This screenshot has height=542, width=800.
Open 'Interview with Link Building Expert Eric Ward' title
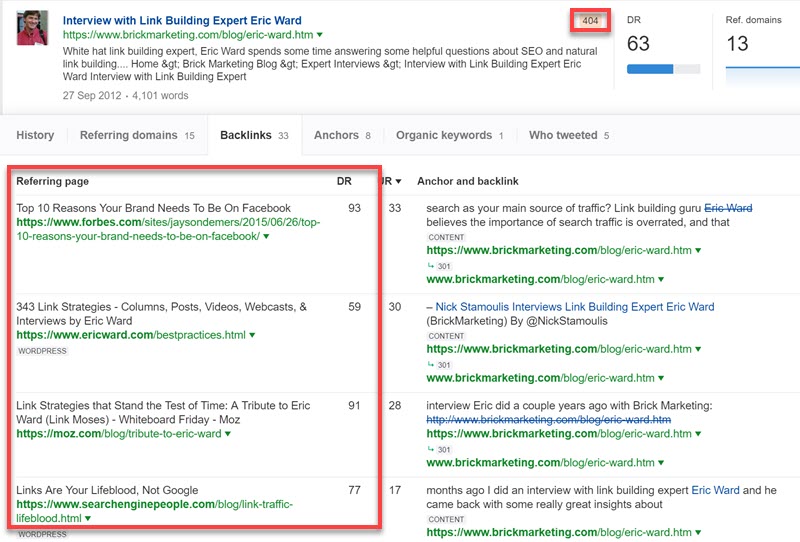(182, 20)
